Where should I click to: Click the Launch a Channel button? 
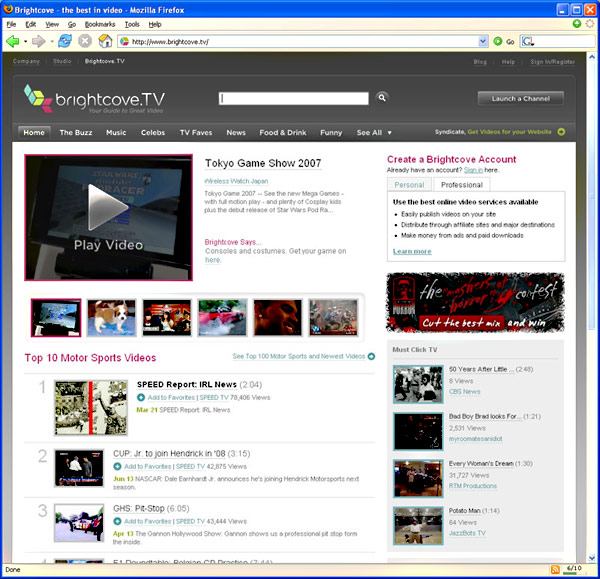[520, 98]
